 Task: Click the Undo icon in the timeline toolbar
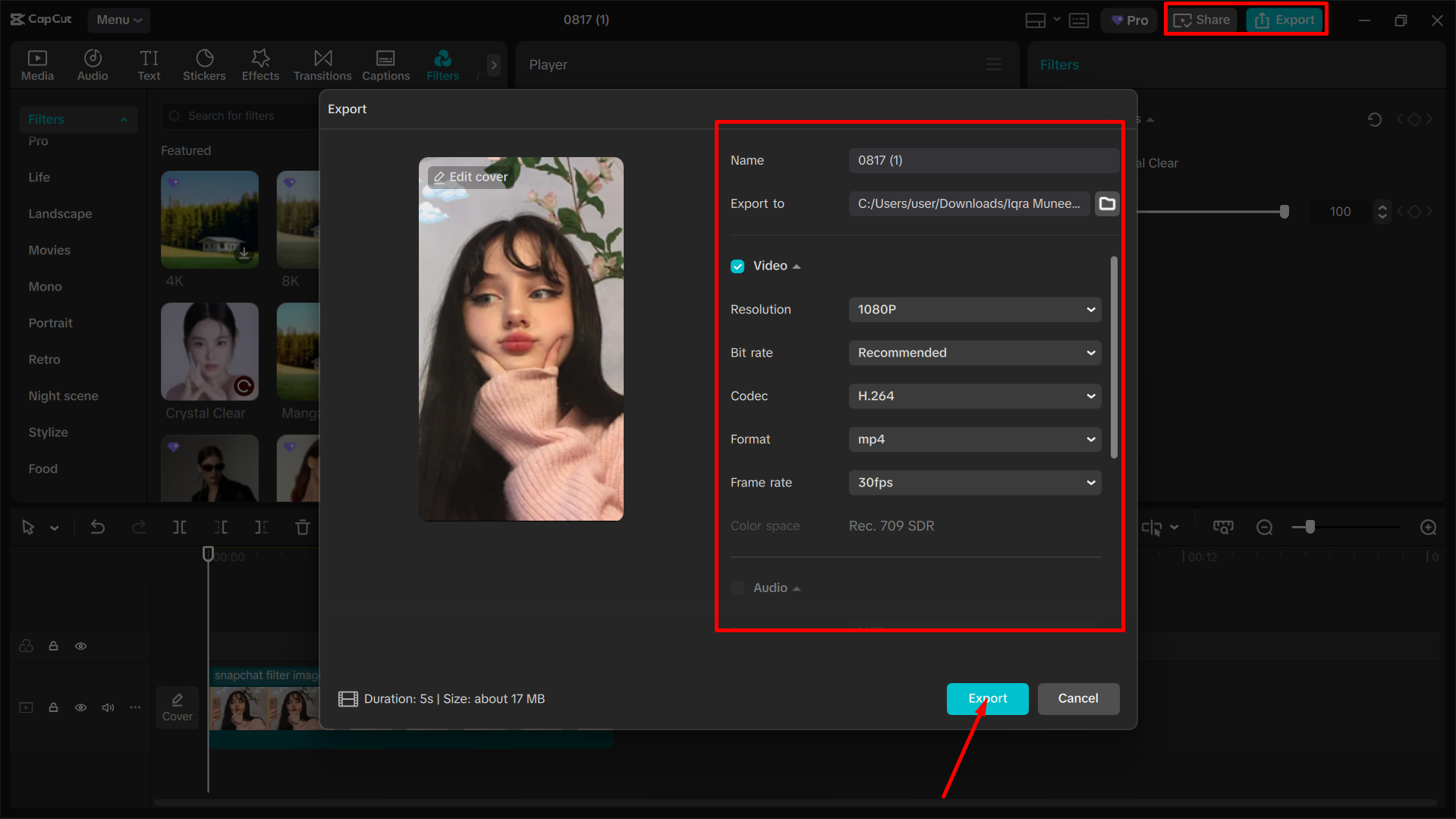point(98,526)
